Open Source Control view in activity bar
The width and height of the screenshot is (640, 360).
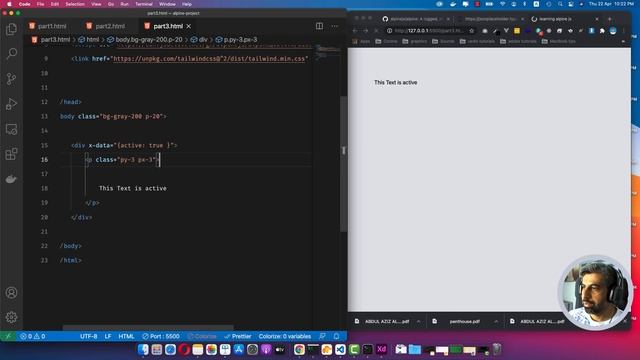[11, 79]
